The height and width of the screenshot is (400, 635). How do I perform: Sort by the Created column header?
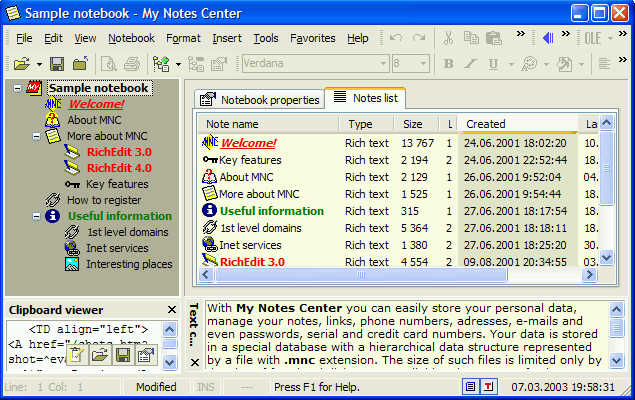click(518, 124)
